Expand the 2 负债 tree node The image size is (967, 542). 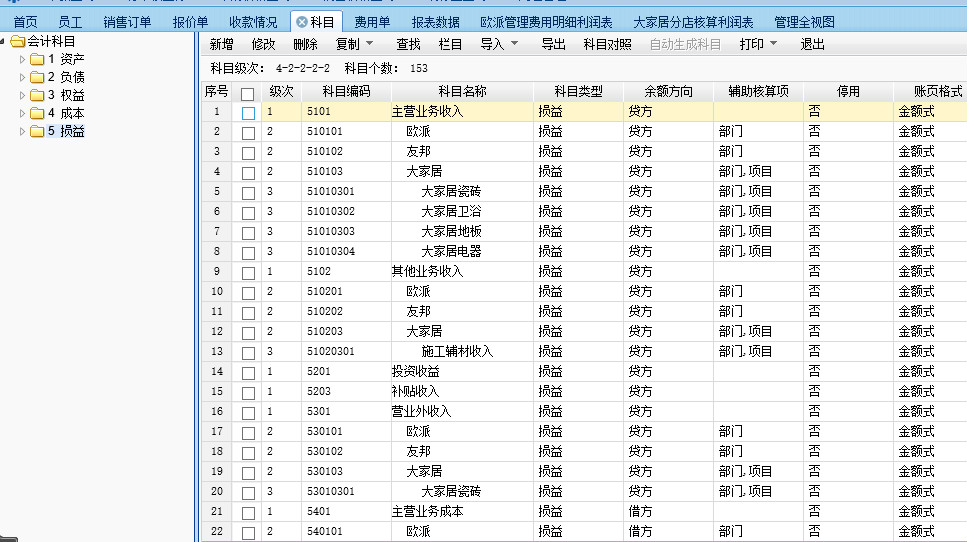(22, 77)
